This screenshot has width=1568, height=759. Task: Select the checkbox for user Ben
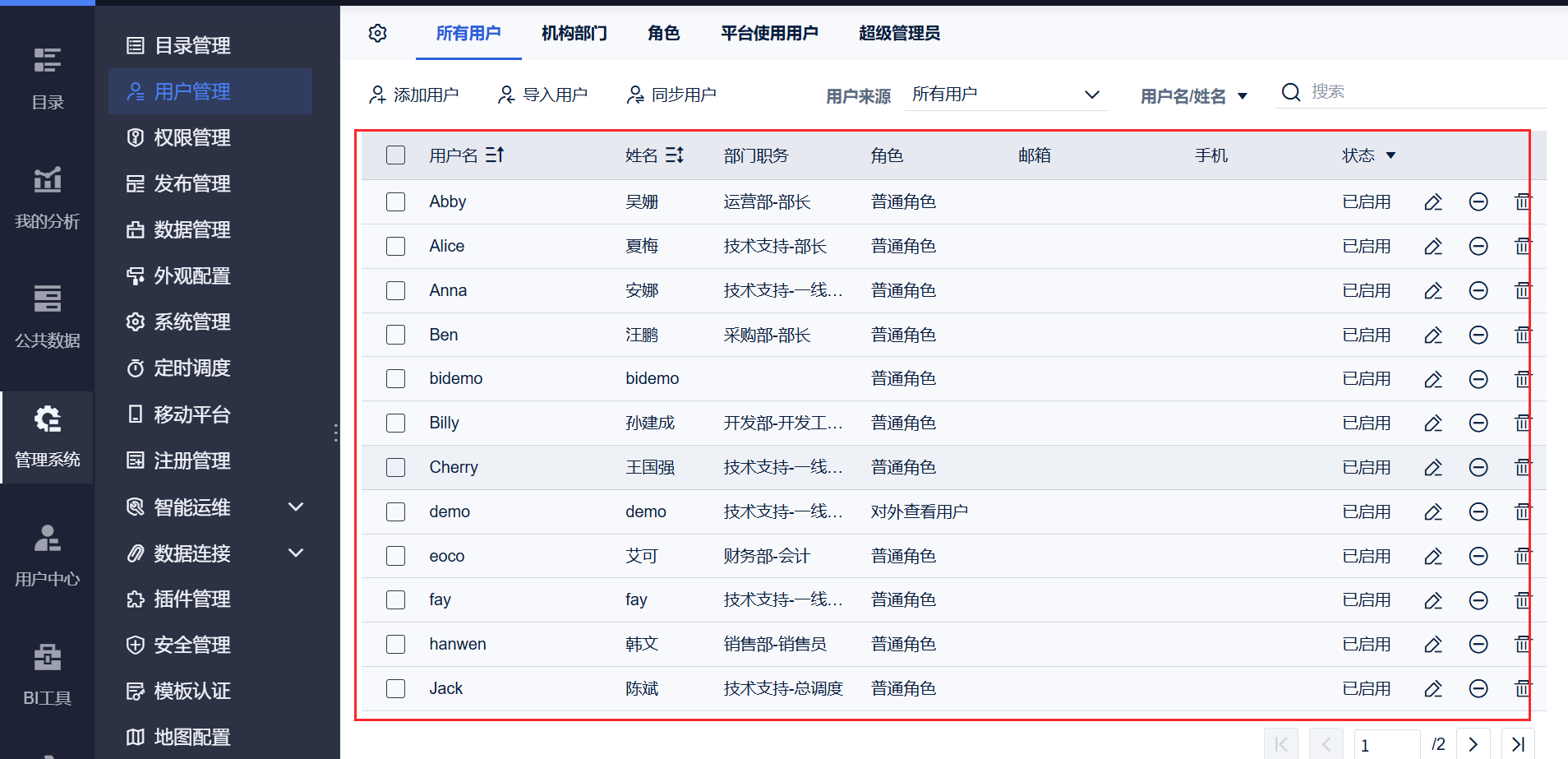[396, 335]
